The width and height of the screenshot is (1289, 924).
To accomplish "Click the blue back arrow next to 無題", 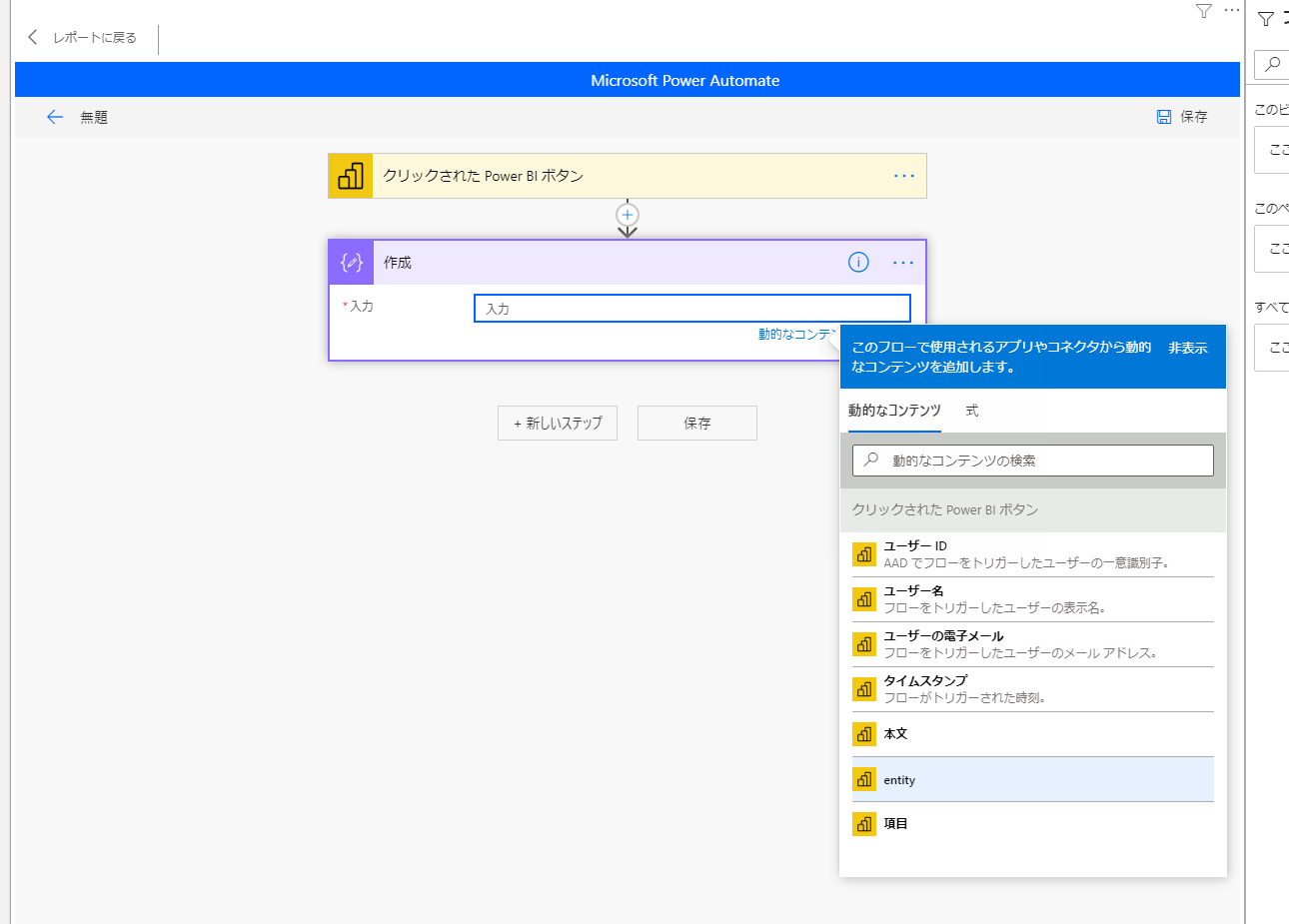I will 55,117.
